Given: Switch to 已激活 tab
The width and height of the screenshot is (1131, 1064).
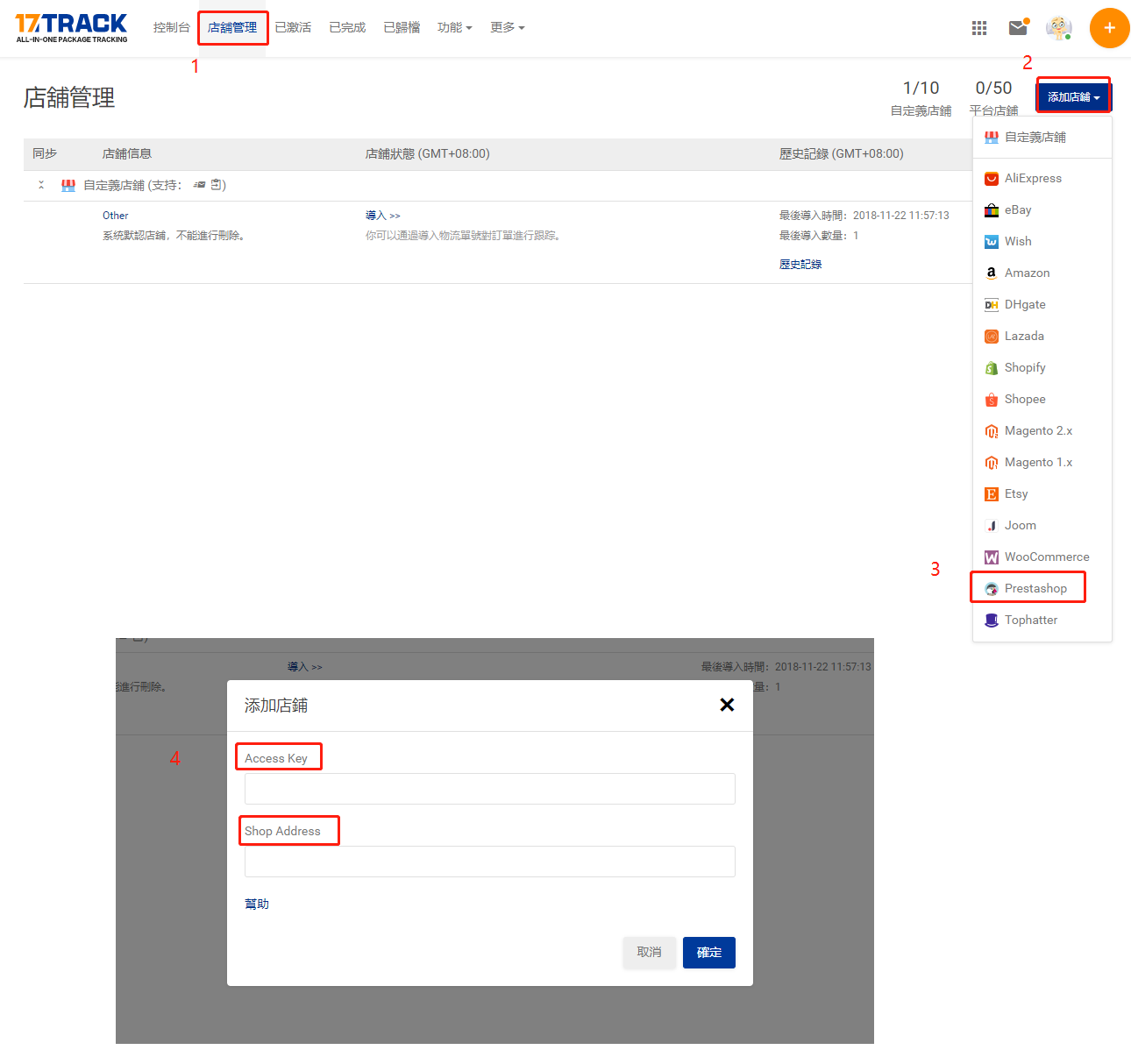Looking at the screenshot, I should coord(293,28).
